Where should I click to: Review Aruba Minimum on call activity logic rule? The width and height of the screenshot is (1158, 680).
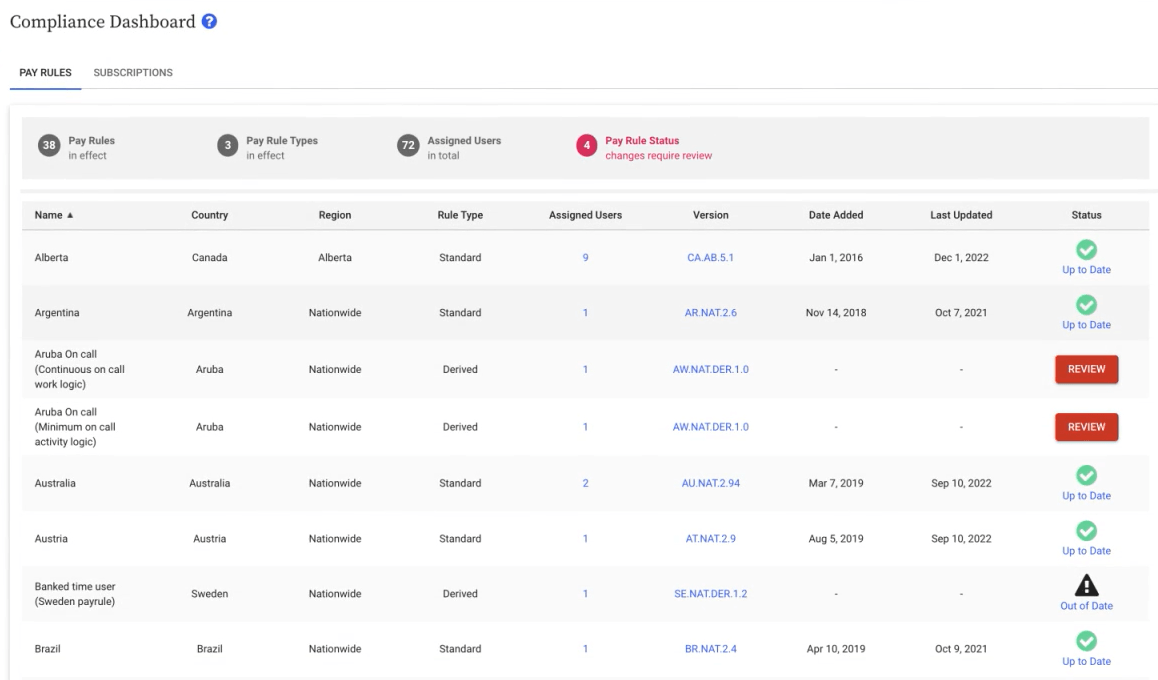[x=1086, y=427]
